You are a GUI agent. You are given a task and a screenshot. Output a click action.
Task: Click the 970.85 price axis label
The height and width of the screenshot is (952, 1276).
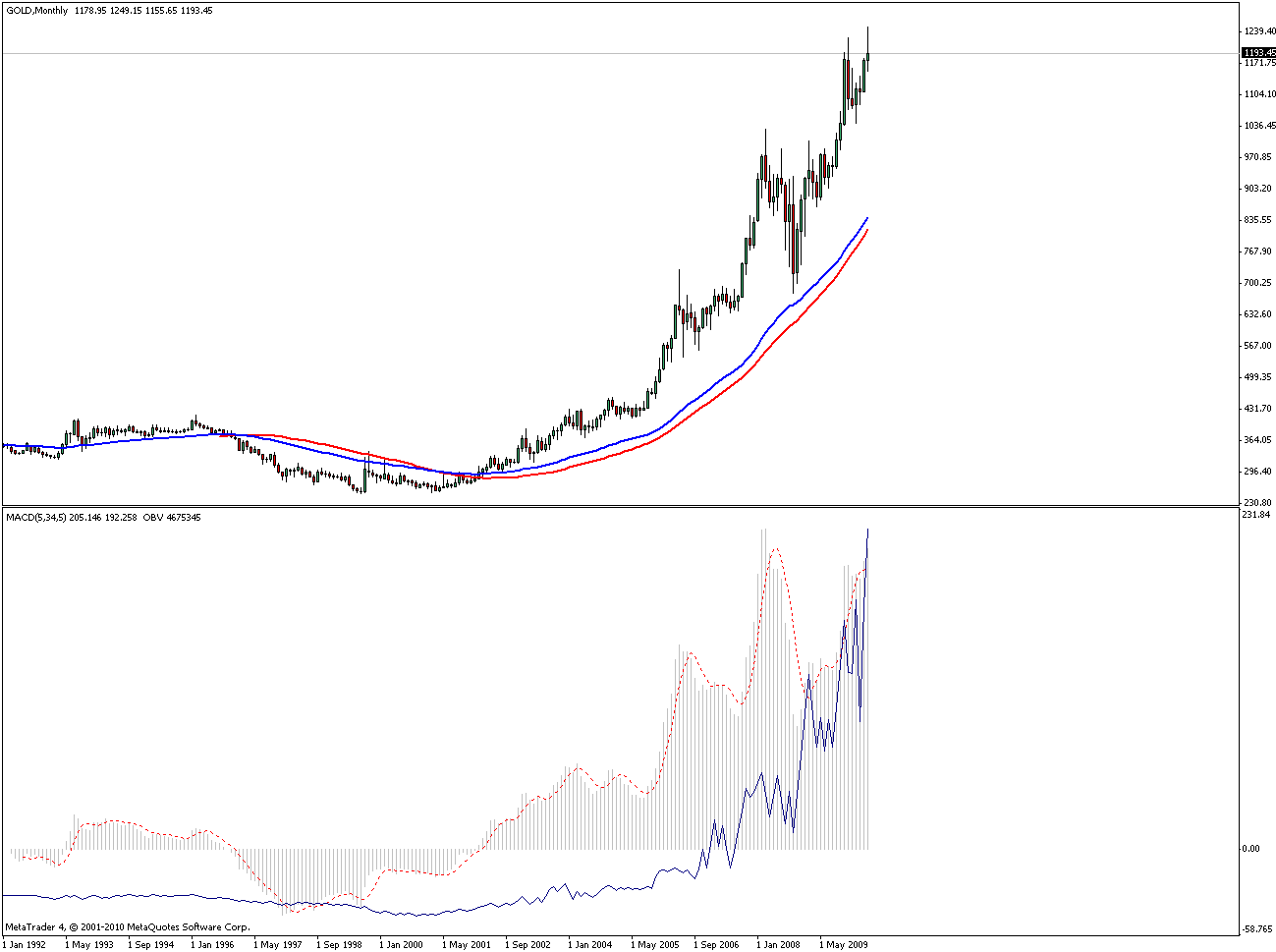pos(1259,157)
